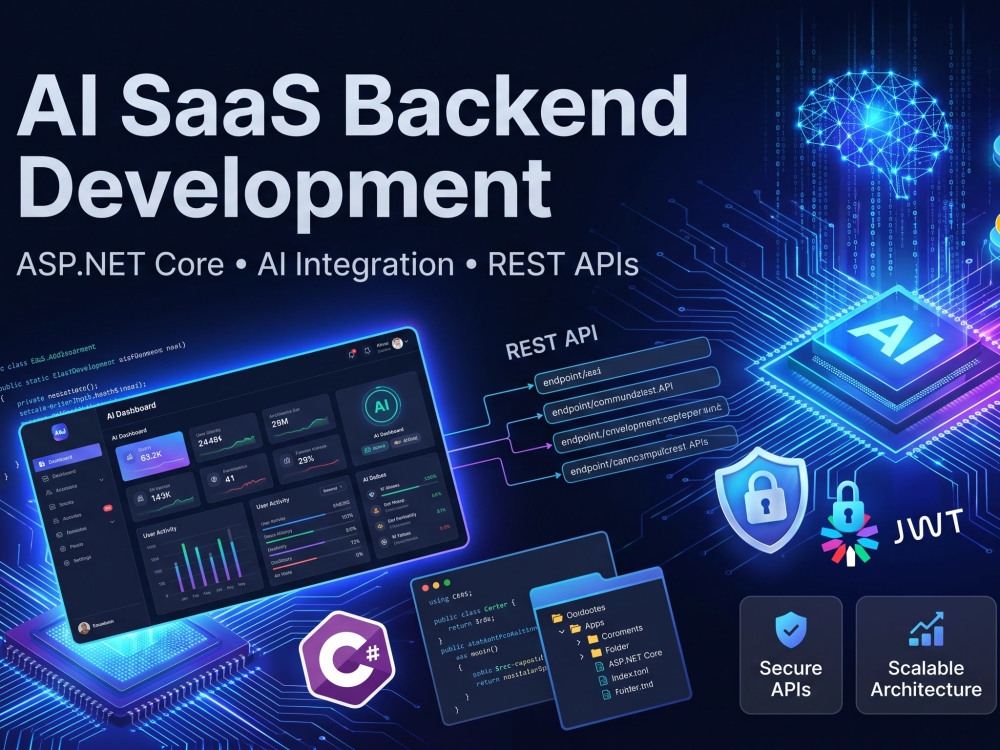Click the notification bell with red dot
Screen dimensions: 1000x750
351,353
